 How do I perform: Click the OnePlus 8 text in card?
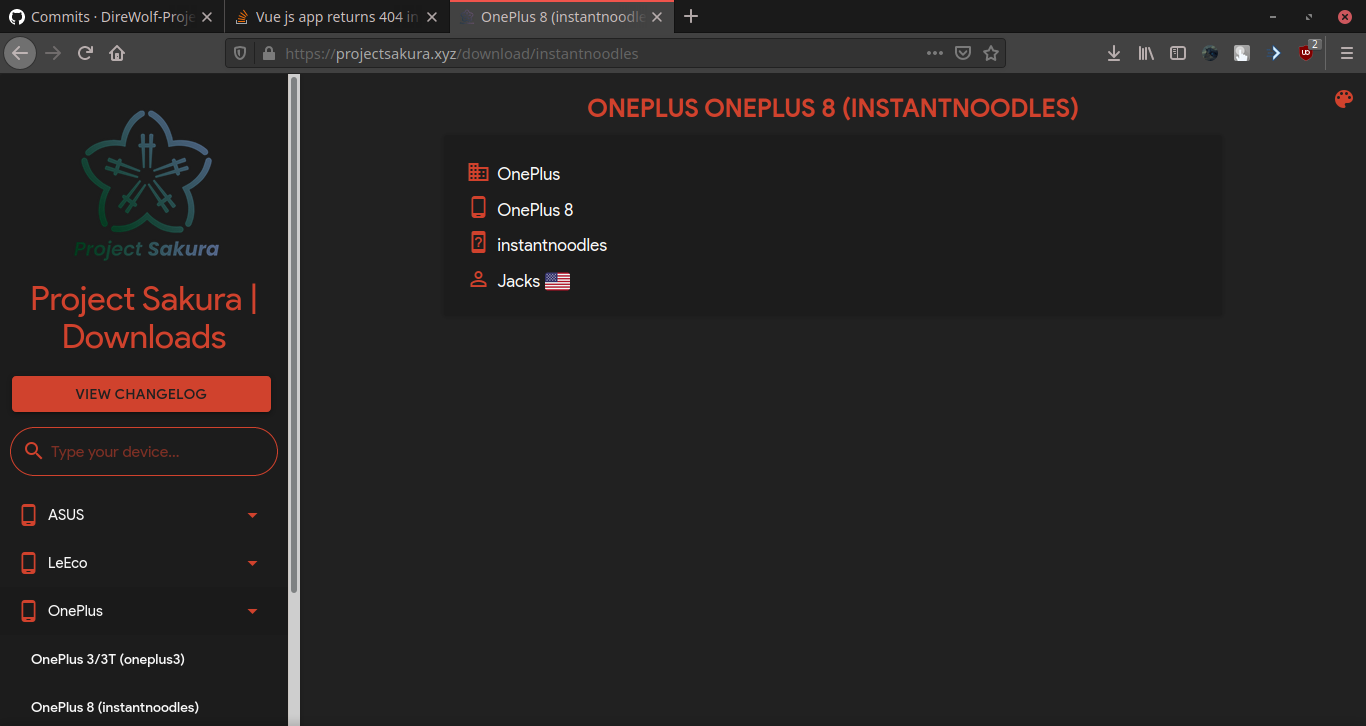click(535, 210)
